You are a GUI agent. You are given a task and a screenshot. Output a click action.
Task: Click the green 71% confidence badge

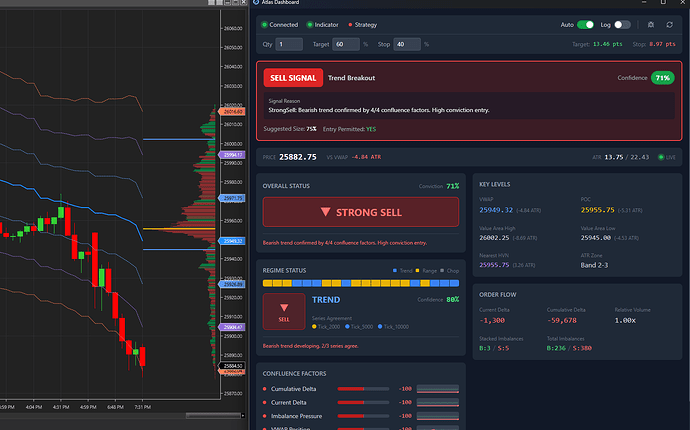tap(661, 77)
